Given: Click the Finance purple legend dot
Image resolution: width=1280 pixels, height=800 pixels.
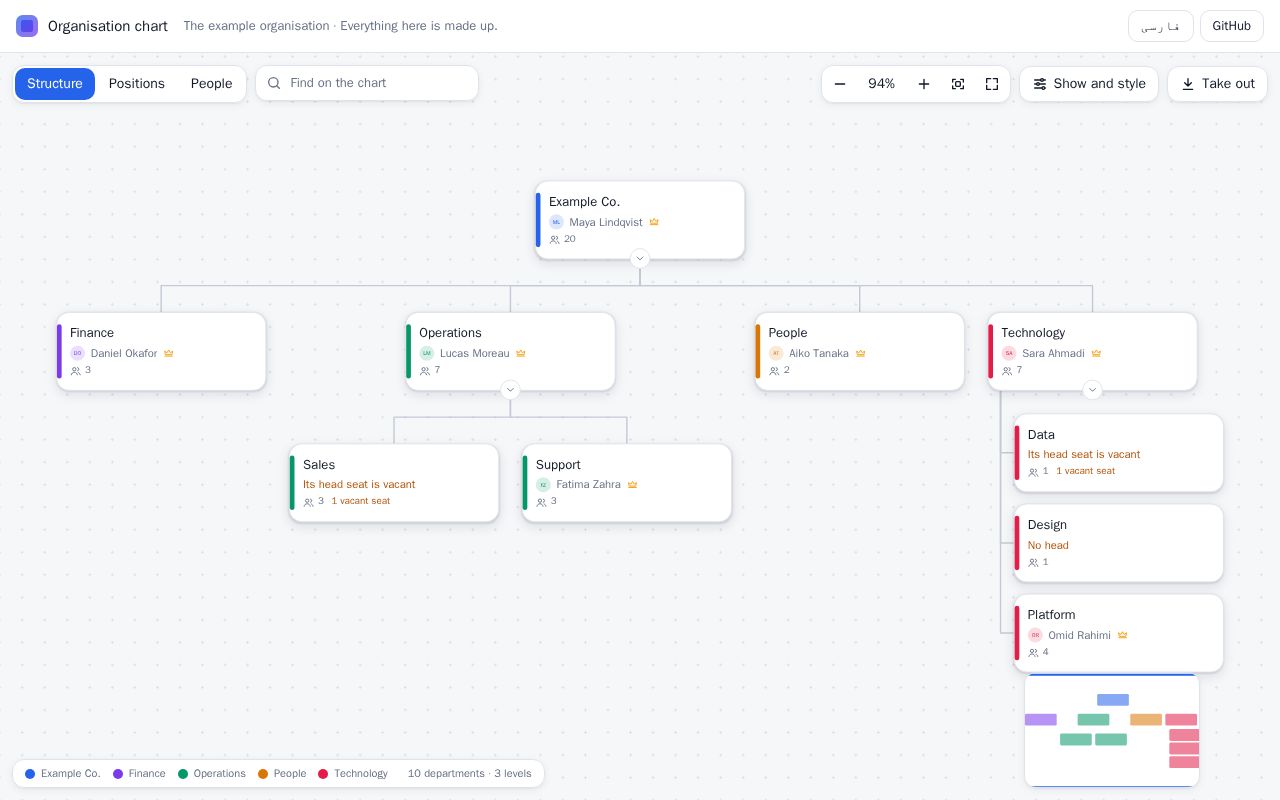Looking at the screenshot, I should coord(118,774).
